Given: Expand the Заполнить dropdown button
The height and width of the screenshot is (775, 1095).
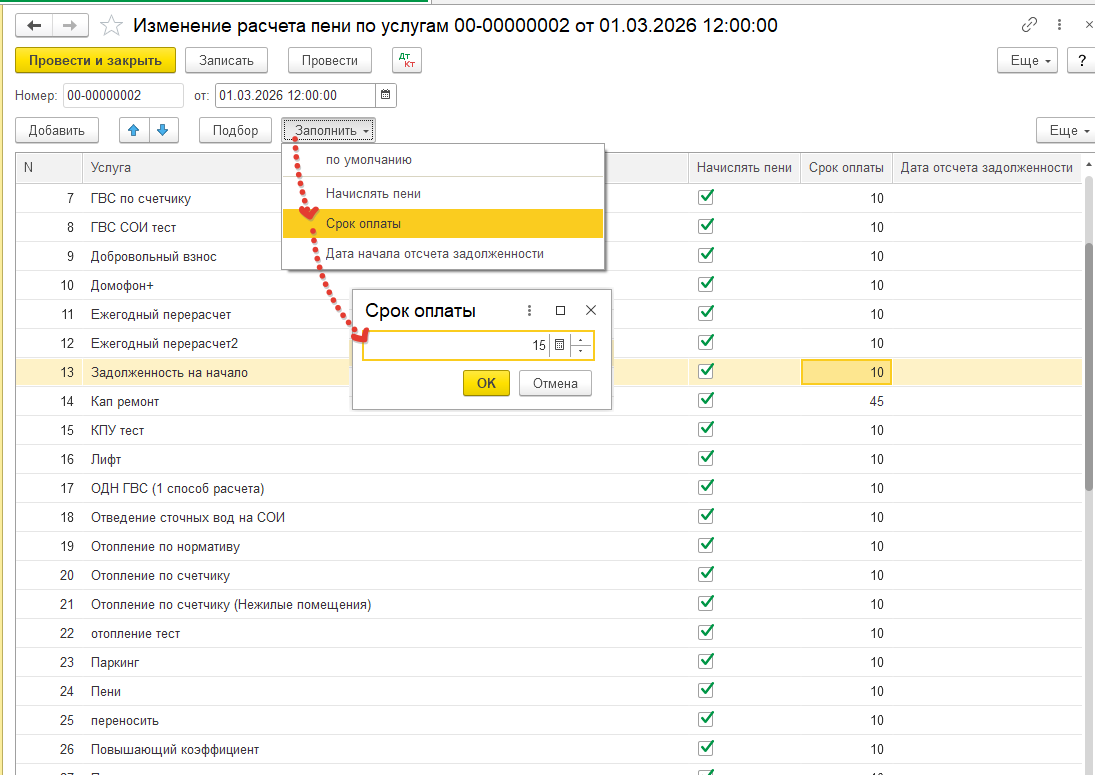Looking at the screenshot, I should click(329, 130).
